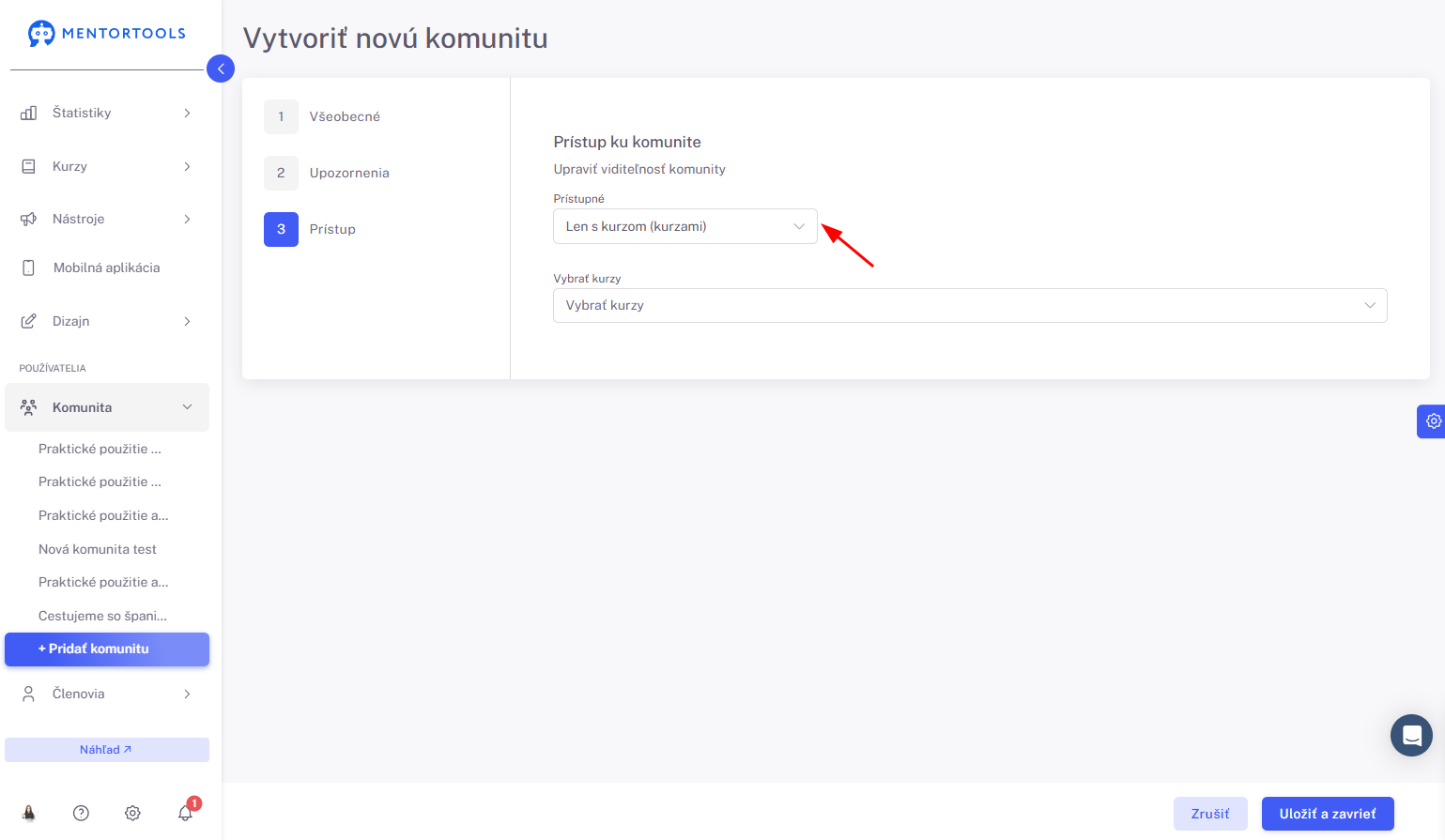The width and height of the screenshot is (1445, 840).
Task: Open Mobilná aplikácia in the sidebar
Action: point(107,267)
